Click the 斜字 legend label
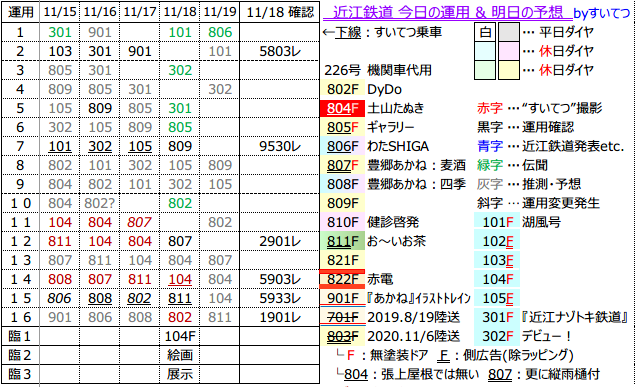635x387 pixels. point(490,203)
